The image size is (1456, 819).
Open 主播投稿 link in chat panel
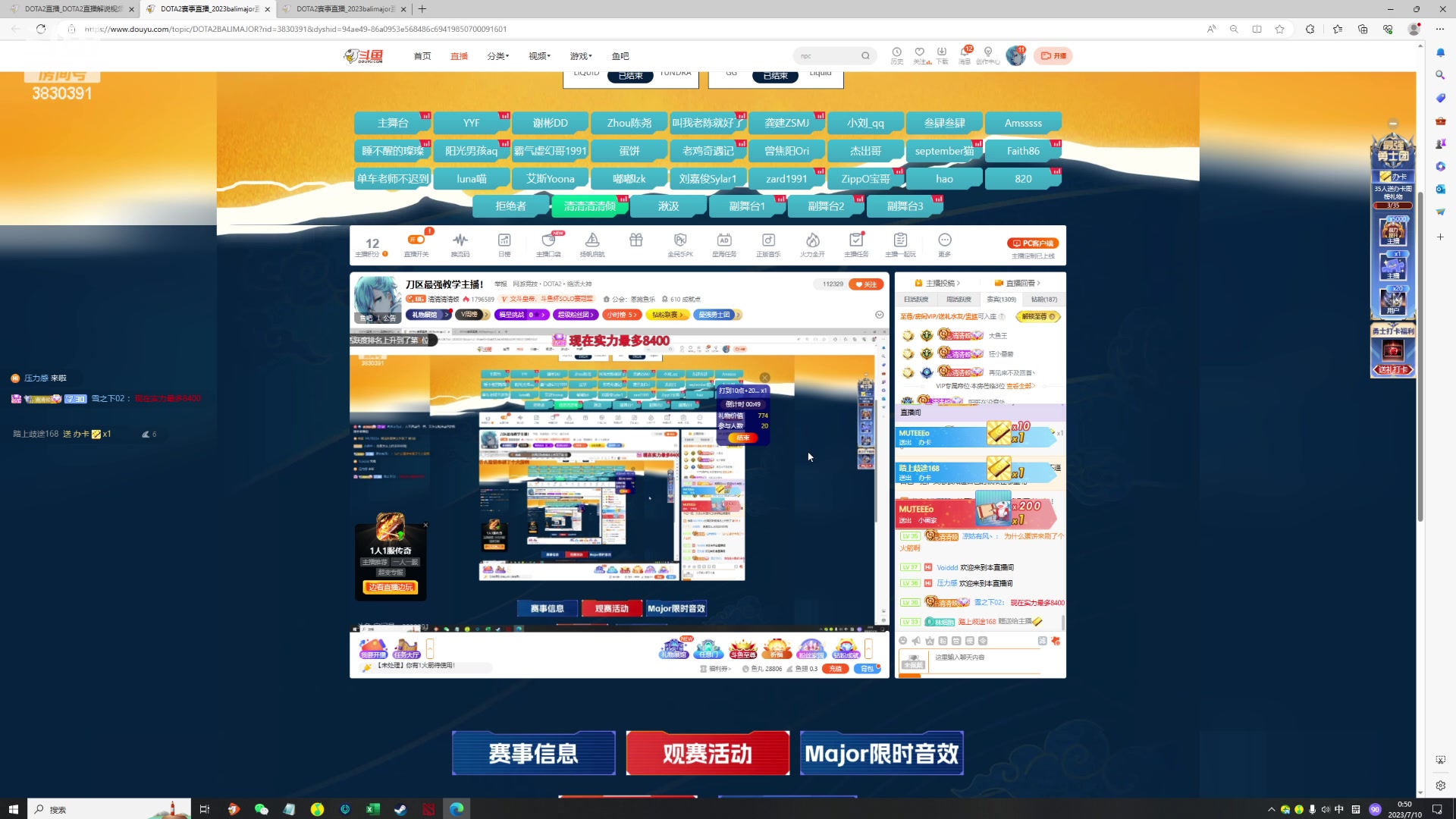938,284
